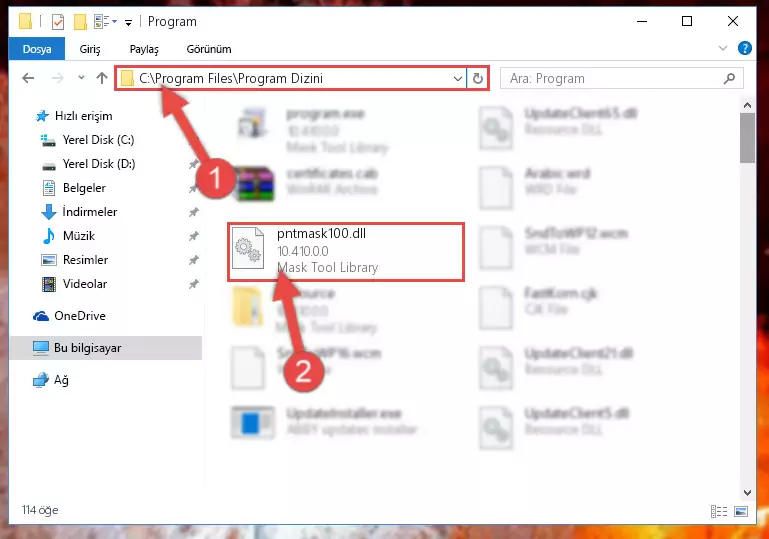
Task: Select Bu bilgisayar in navigation pane
Action: (x=106, y=348)
